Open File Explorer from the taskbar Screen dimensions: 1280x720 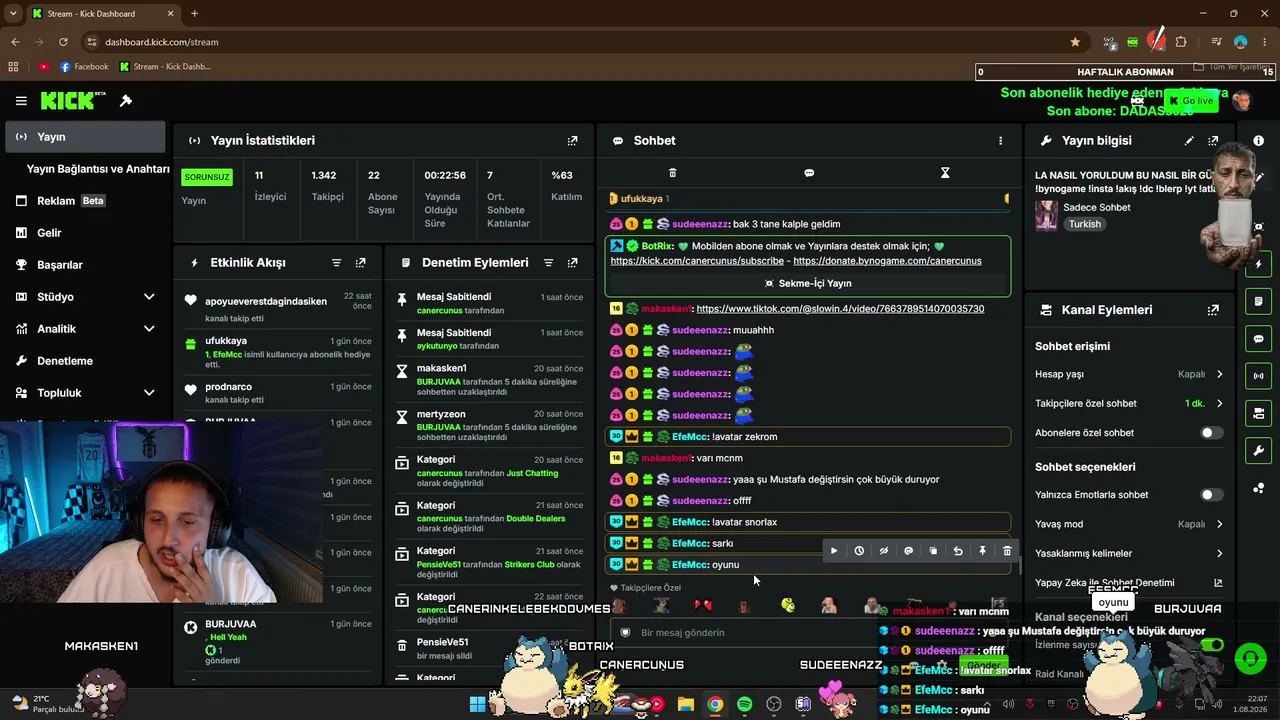[685, 705]
